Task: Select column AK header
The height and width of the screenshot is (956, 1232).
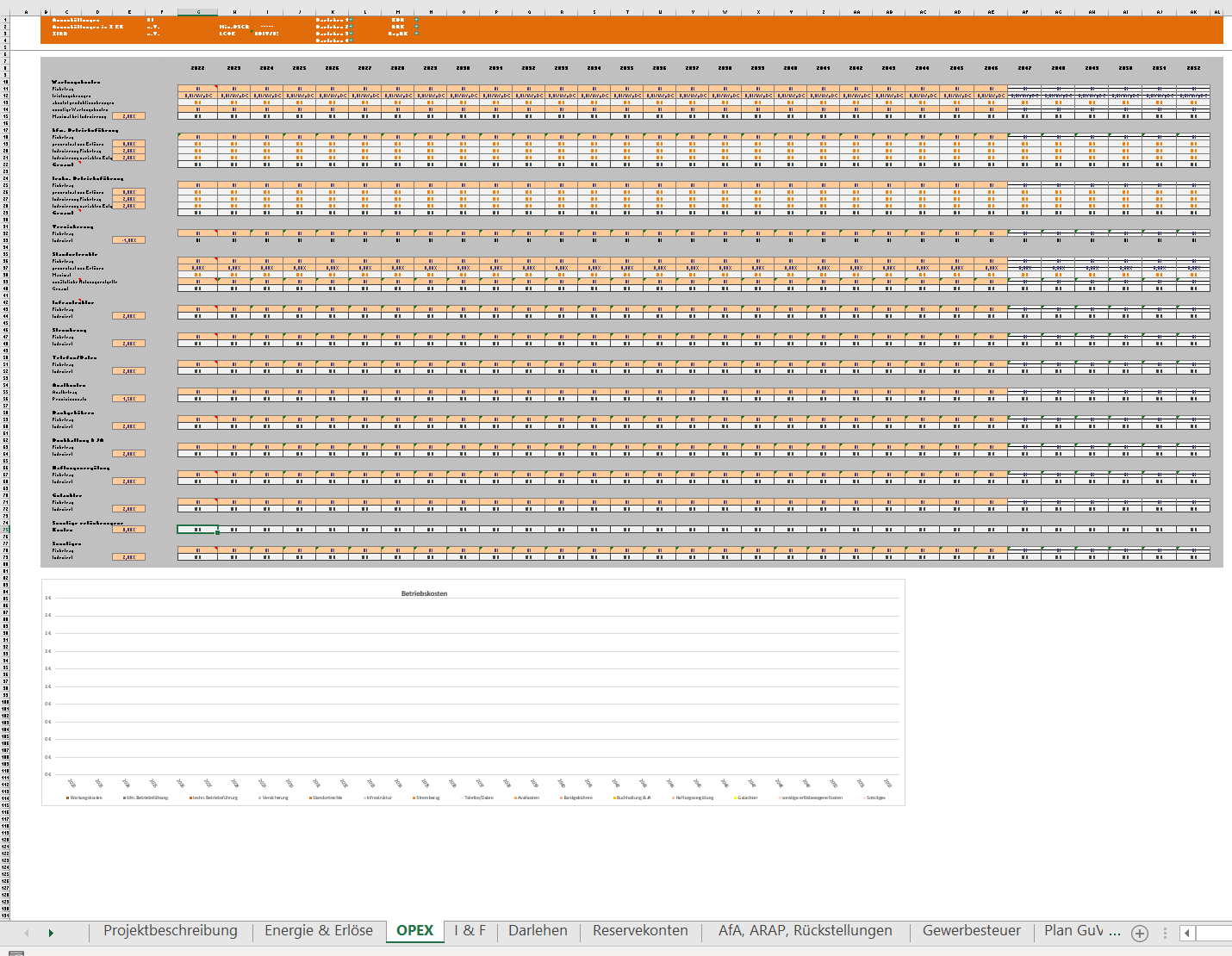Action: click(1193, 12)
